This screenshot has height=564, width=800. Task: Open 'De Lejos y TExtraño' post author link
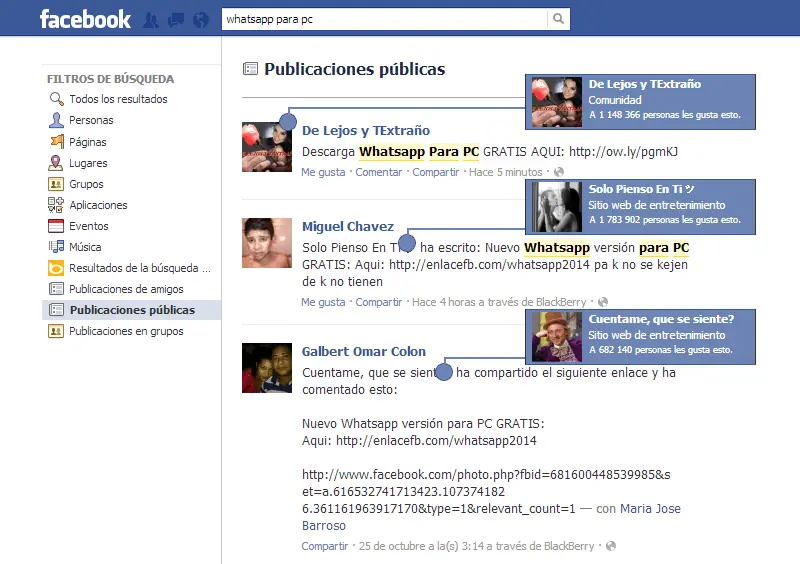tap(366, 131)
